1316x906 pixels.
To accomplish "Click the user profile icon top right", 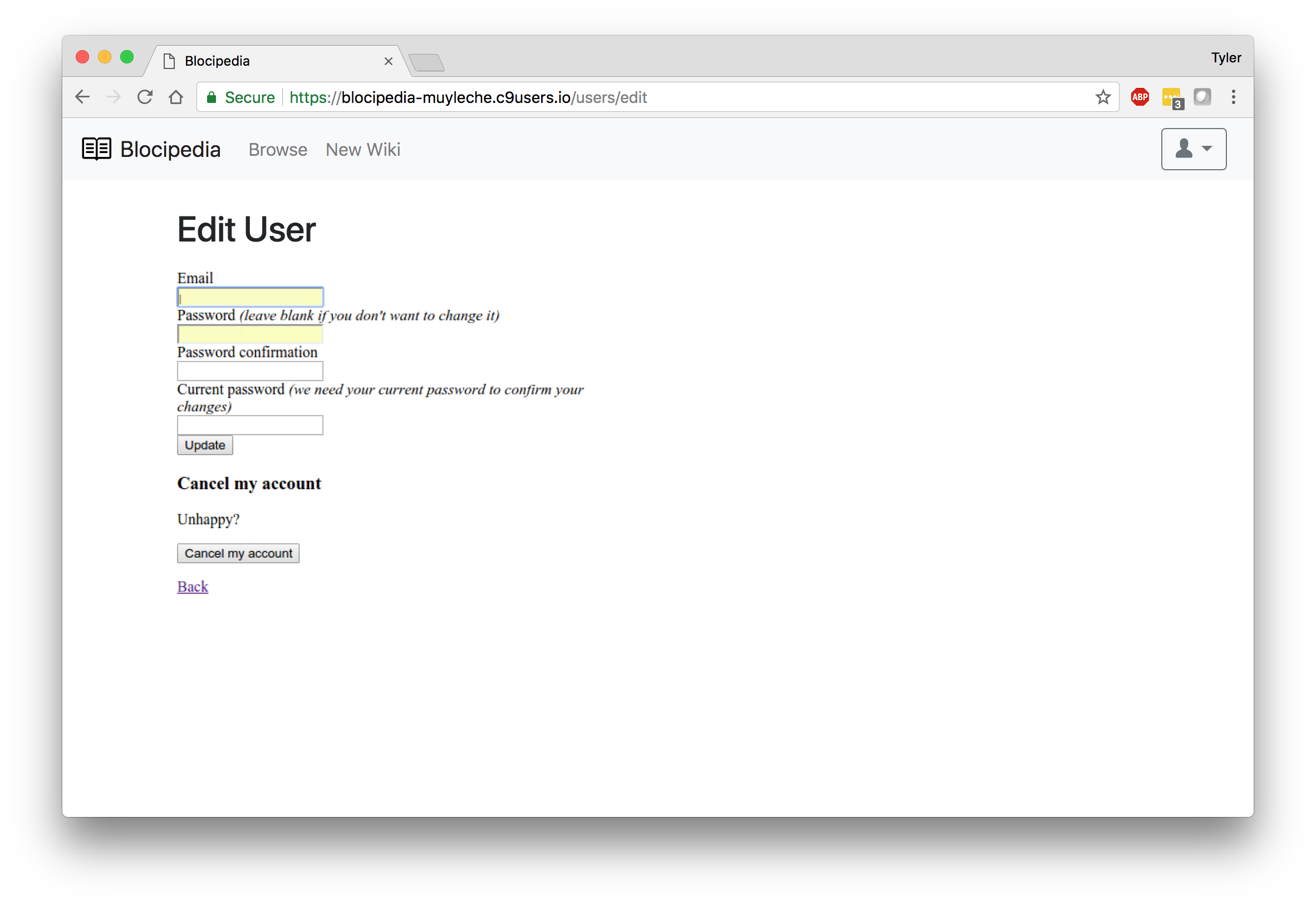I will coord(1192,149).
